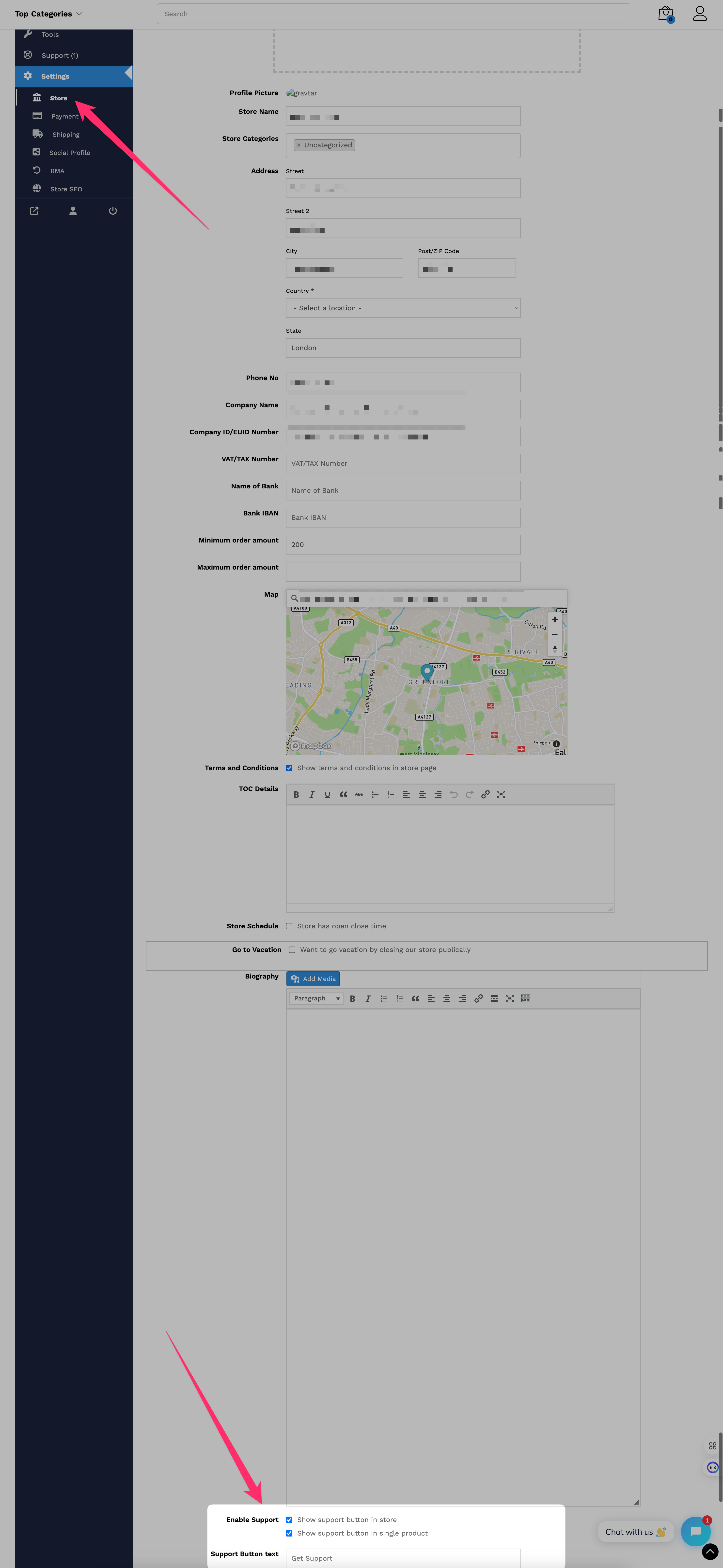Click the Support Button text field
Viewport: 723px width, 1568px height.
tap(403, 1558)
